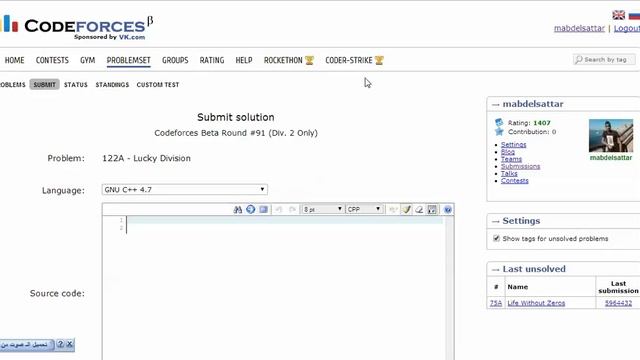Open the CONTESTS menu item

coord(52,60)
